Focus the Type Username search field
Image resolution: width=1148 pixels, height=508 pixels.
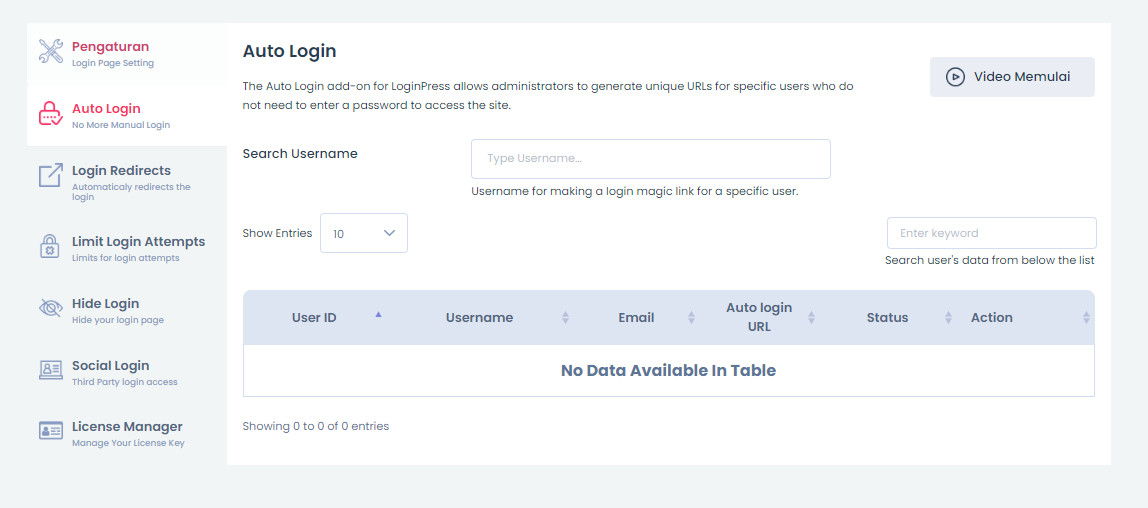[x=650, y=159]
